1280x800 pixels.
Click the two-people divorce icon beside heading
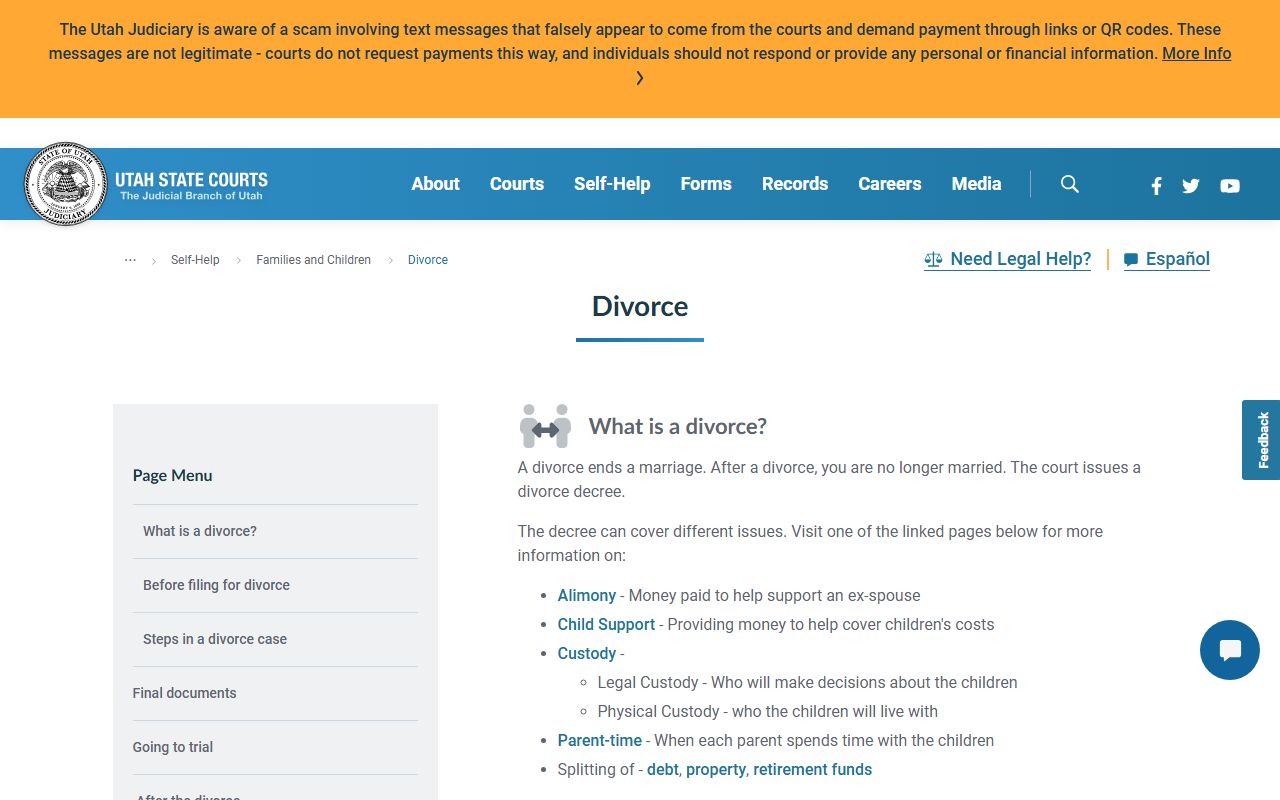pyautogui.click(x=545, y=426)
